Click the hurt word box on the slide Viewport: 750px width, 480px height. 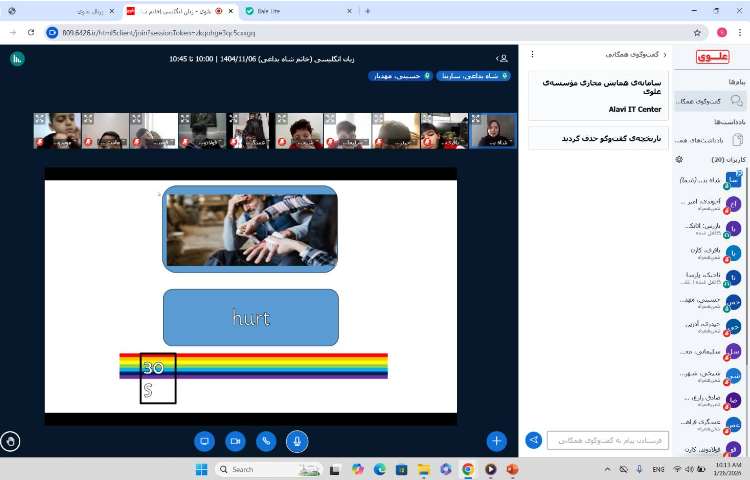coord(250,317)
